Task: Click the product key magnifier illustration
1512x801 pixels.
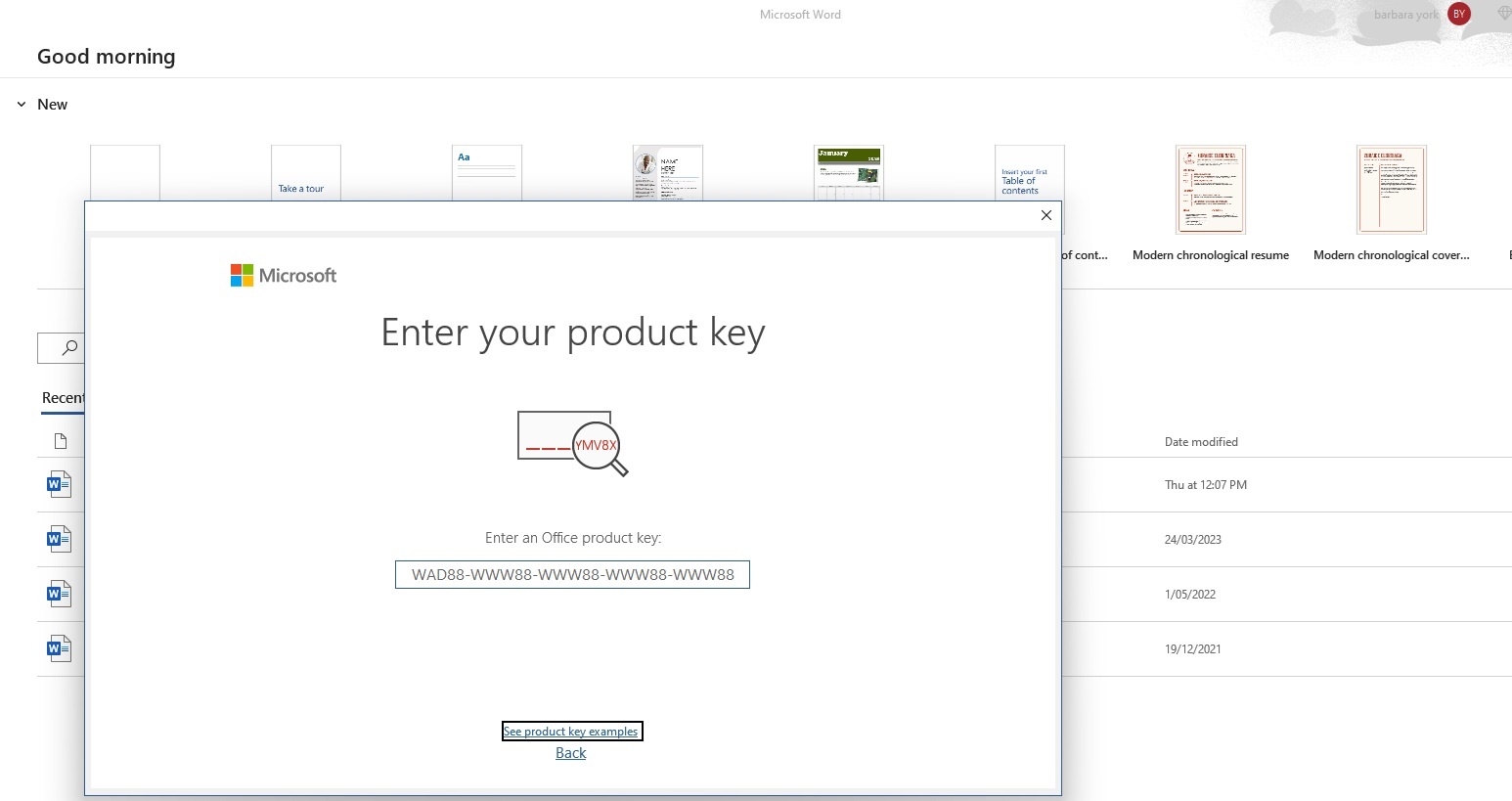Action: (573, 443)
